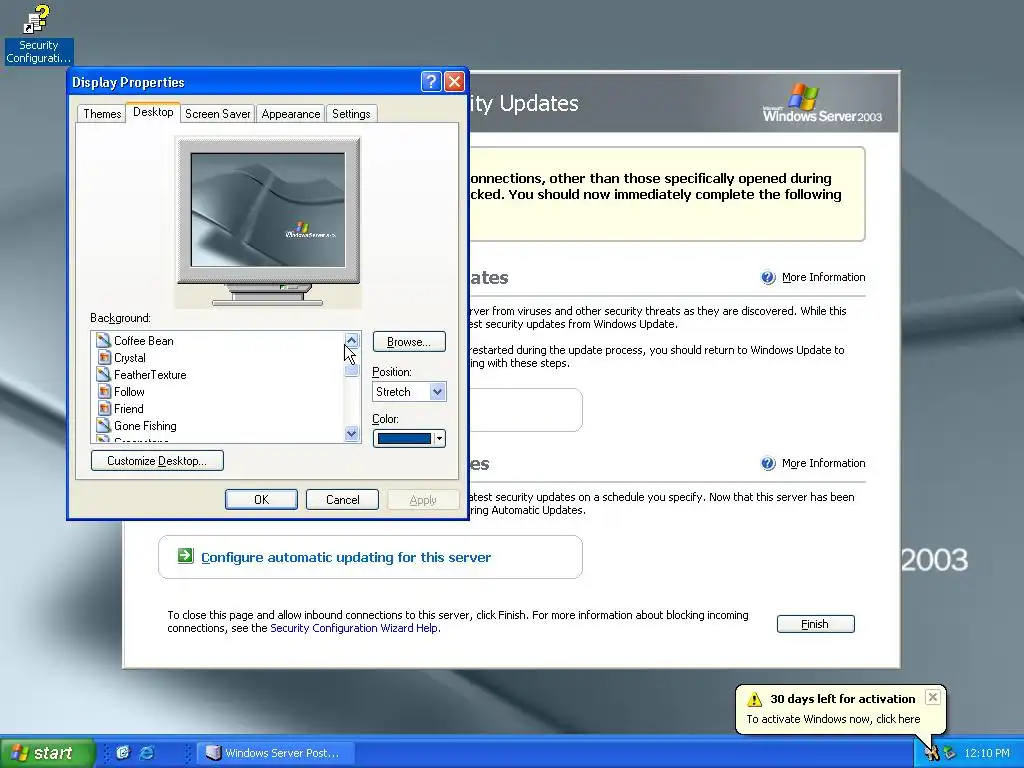
Task: Click the Customize Desktop... button
Action: (x=157, y=460)
